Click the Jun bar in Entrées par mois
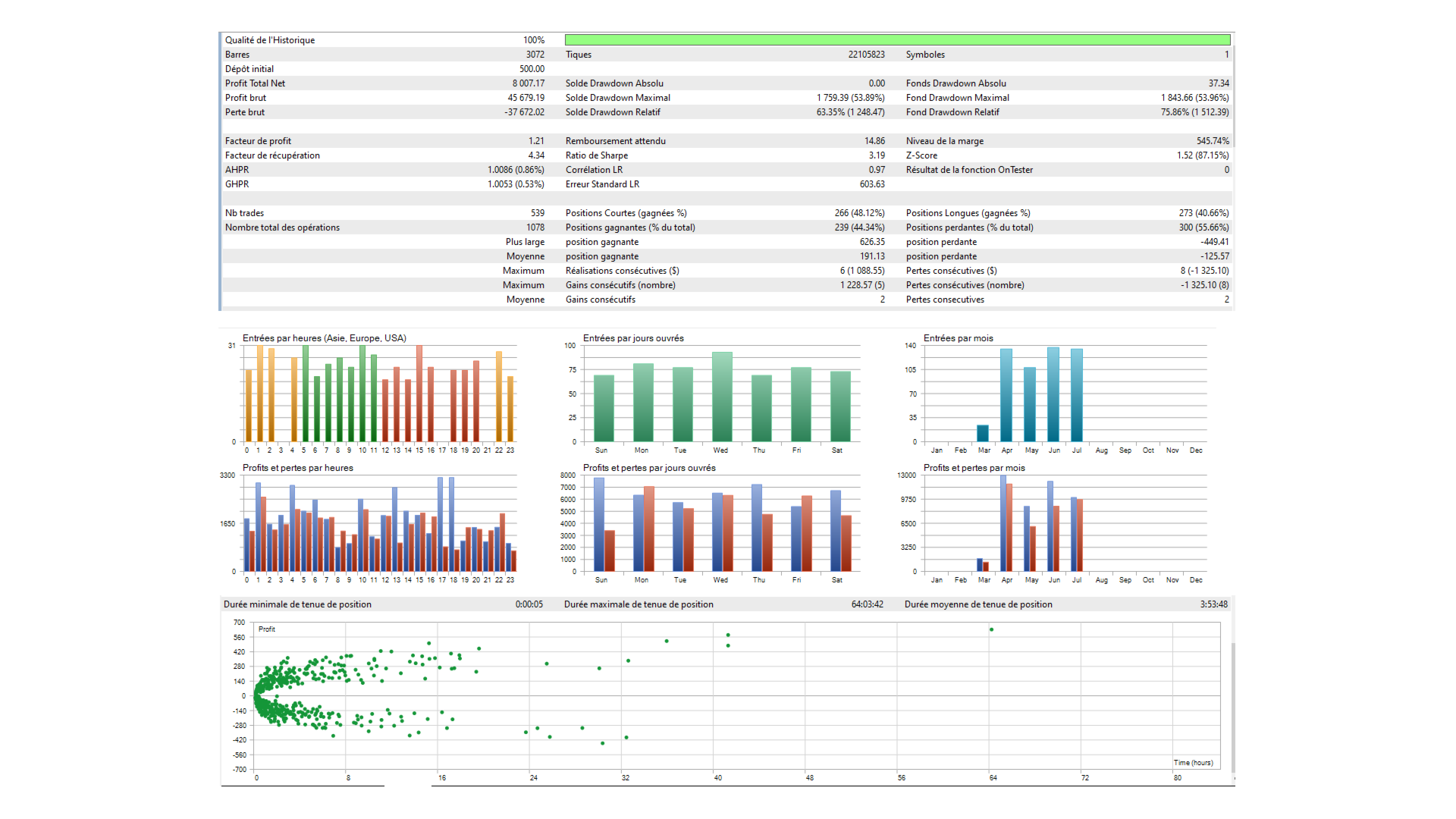Image resolution: width=1456 pixels, height=819 pixels. pyautogui.click(x=1053, y=394)
